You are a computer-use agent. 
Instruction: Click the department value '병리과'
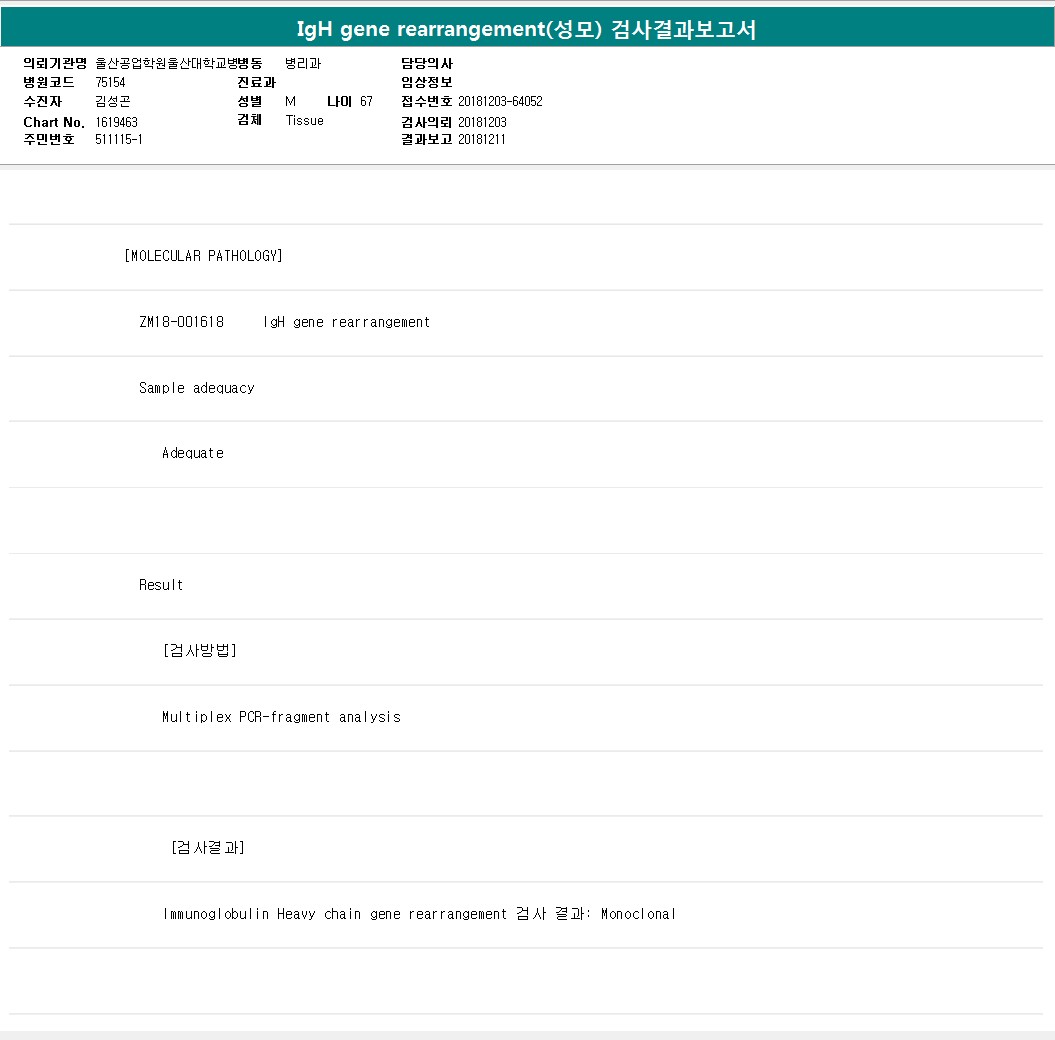(x=303, y=63)
